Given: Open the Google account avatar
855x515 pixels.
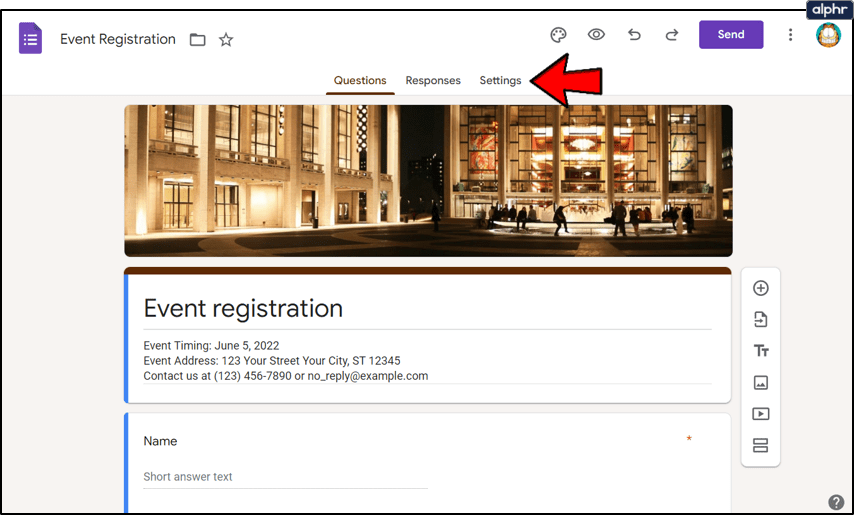Looking at the screenshot, I should click(x=828, y=36).
